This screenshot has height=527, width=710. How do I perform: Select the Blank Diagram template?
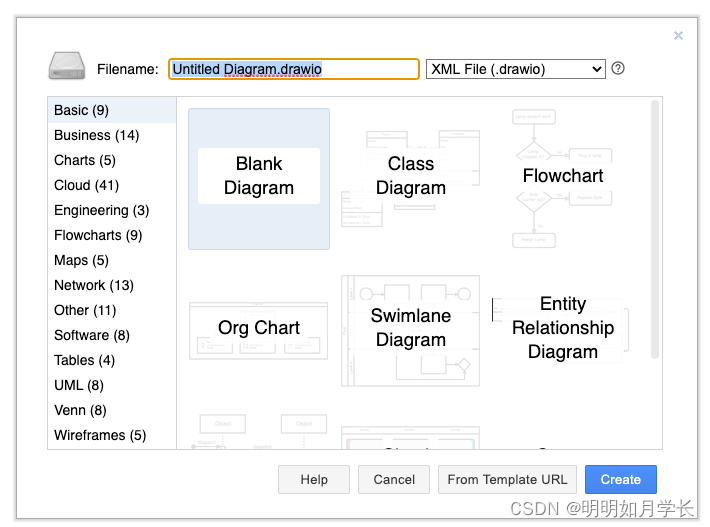coord(259,177)
